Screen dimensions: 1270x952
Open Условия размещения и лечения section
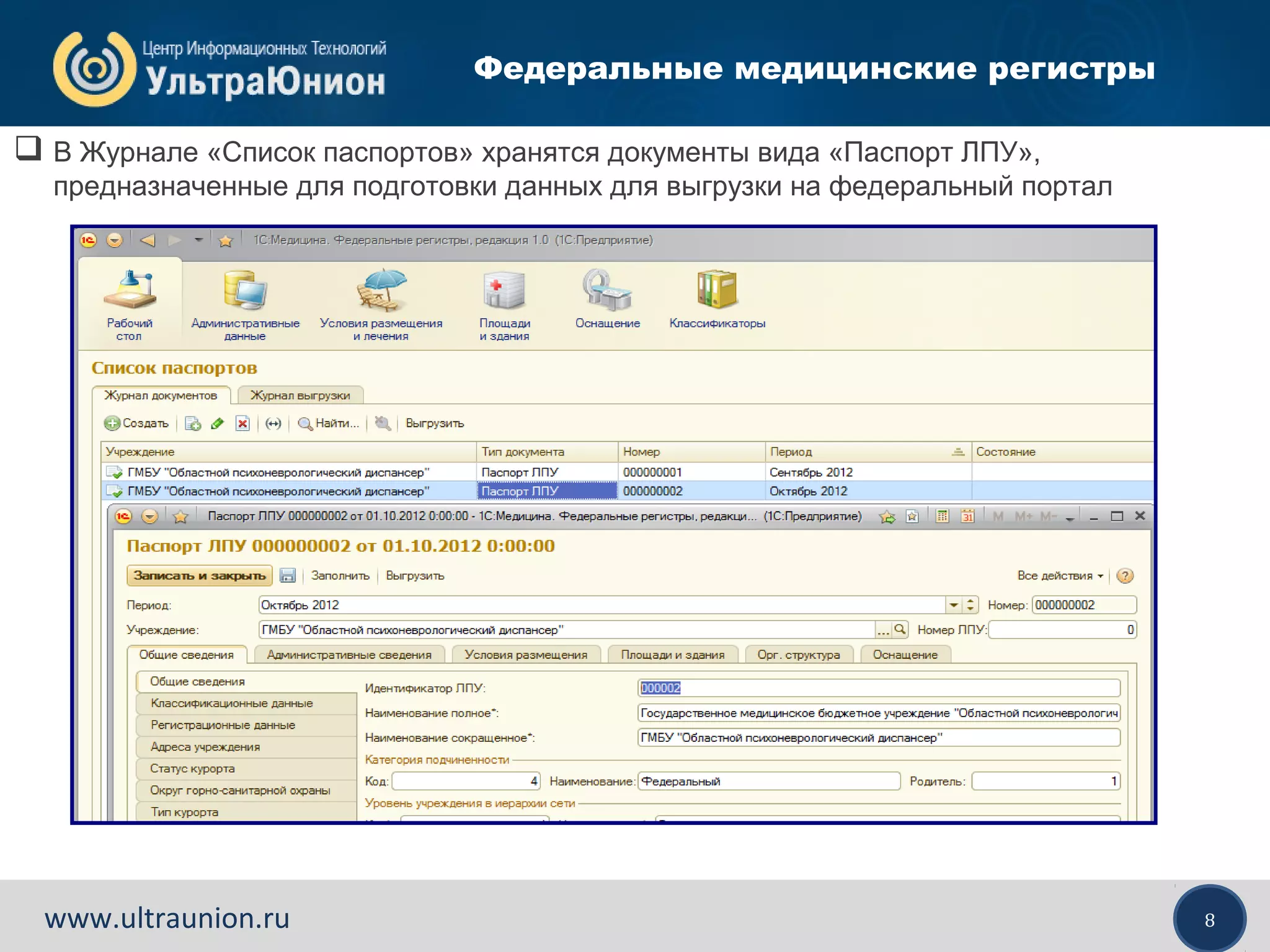point(381,306)
